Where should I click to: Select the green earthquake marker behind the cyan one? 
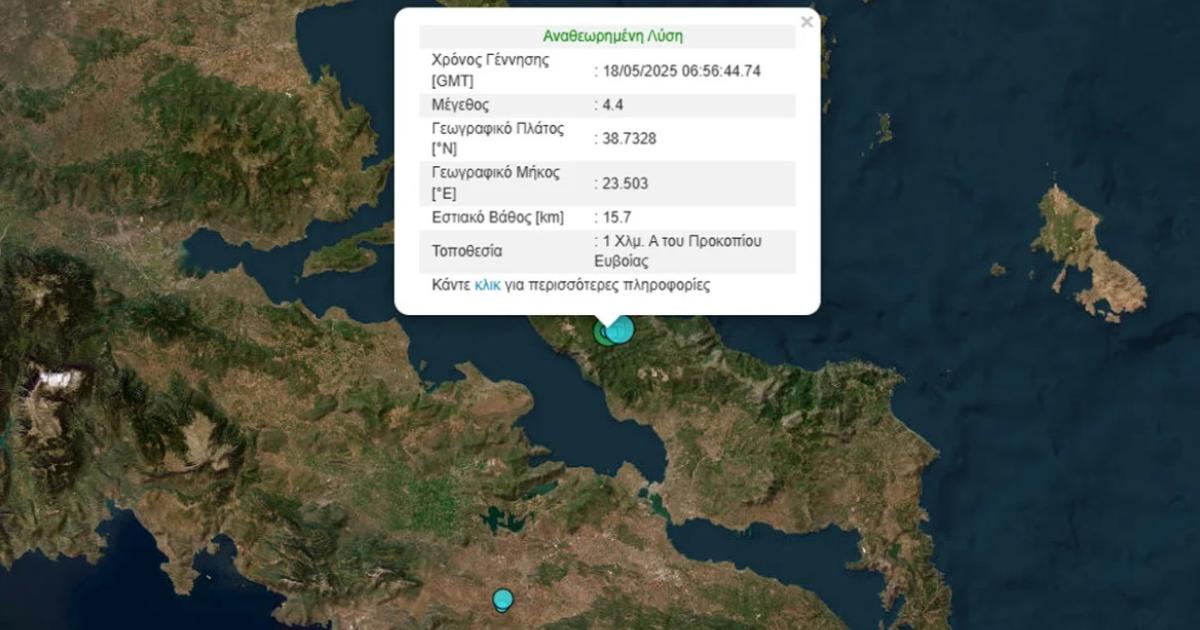(x=602, y=333)
